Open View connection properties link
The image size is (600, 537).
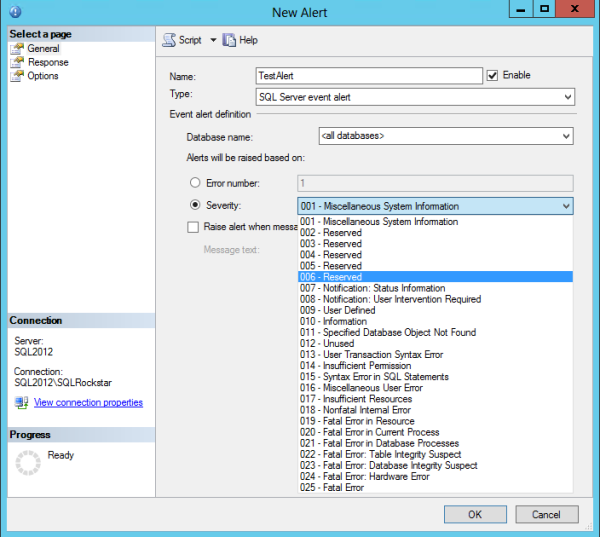pyautogui.click(x=88, y=403)
